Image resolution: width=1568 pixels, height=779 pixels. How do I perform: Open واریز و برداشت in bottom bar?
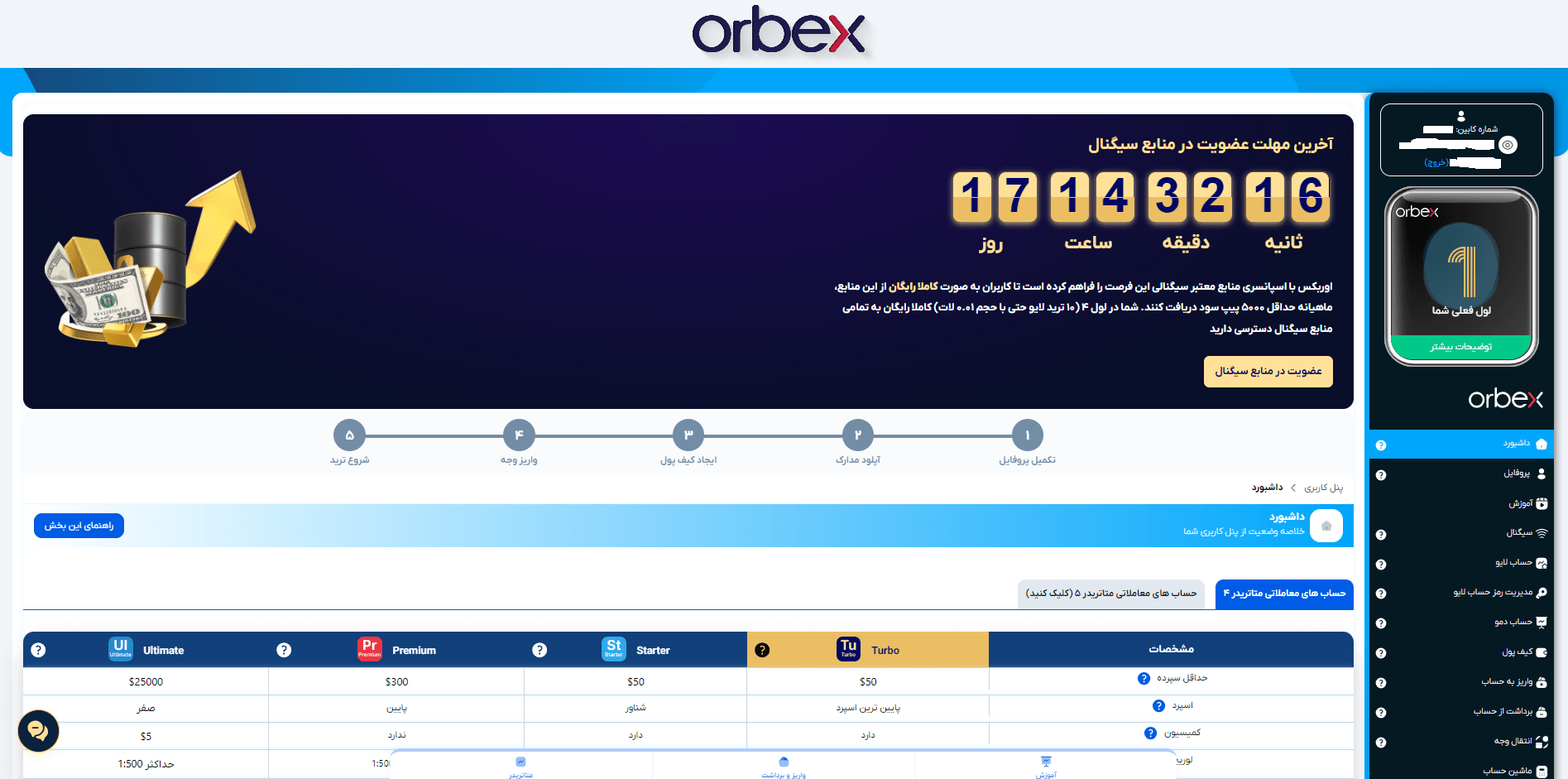[784, 767]
